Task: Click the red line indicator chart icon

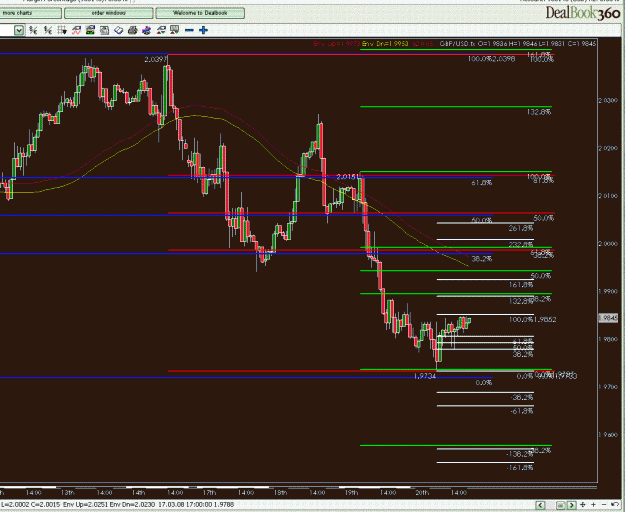Action: pos(76,30)
